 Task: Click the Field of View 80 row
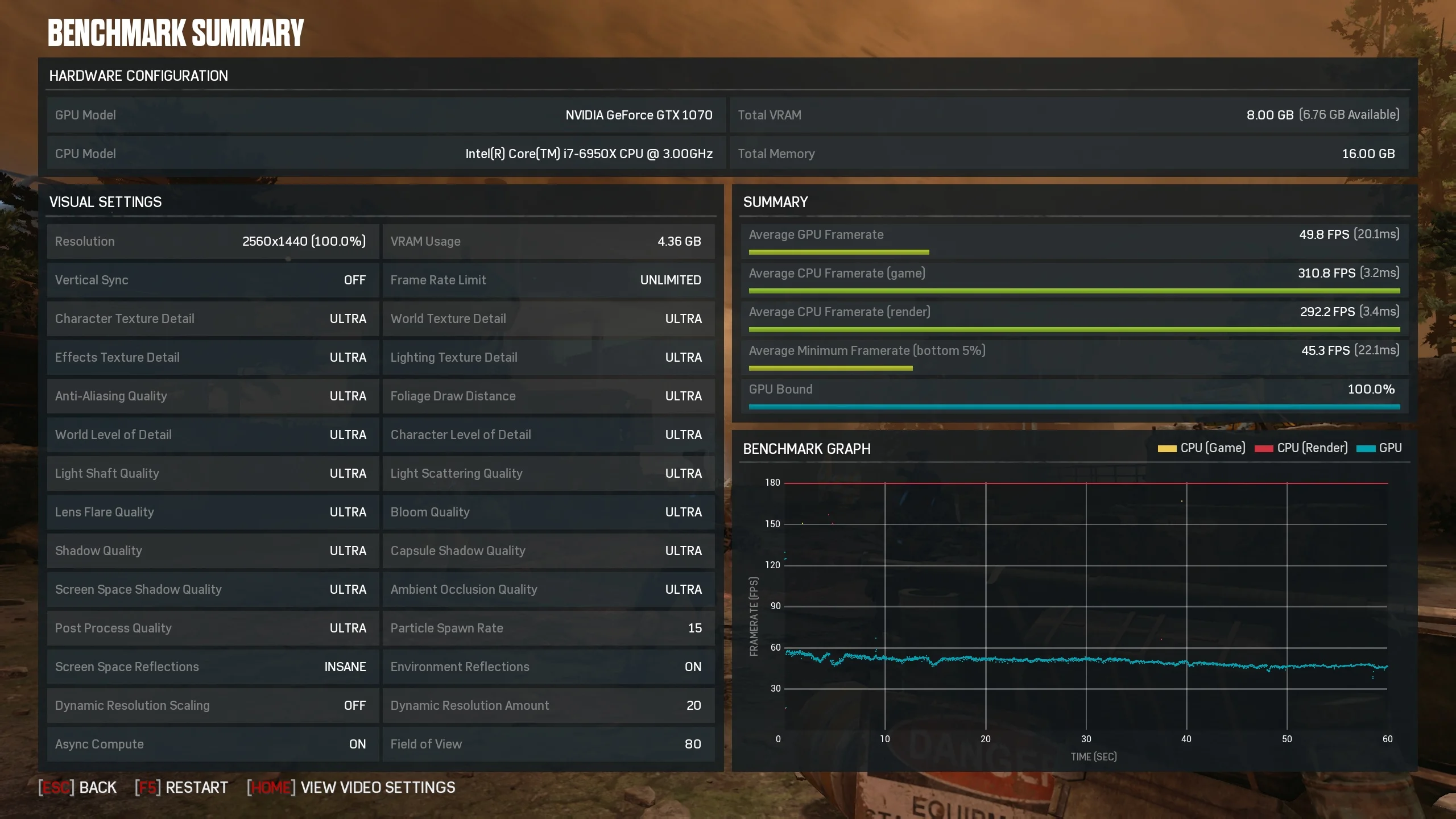point(548,744)
